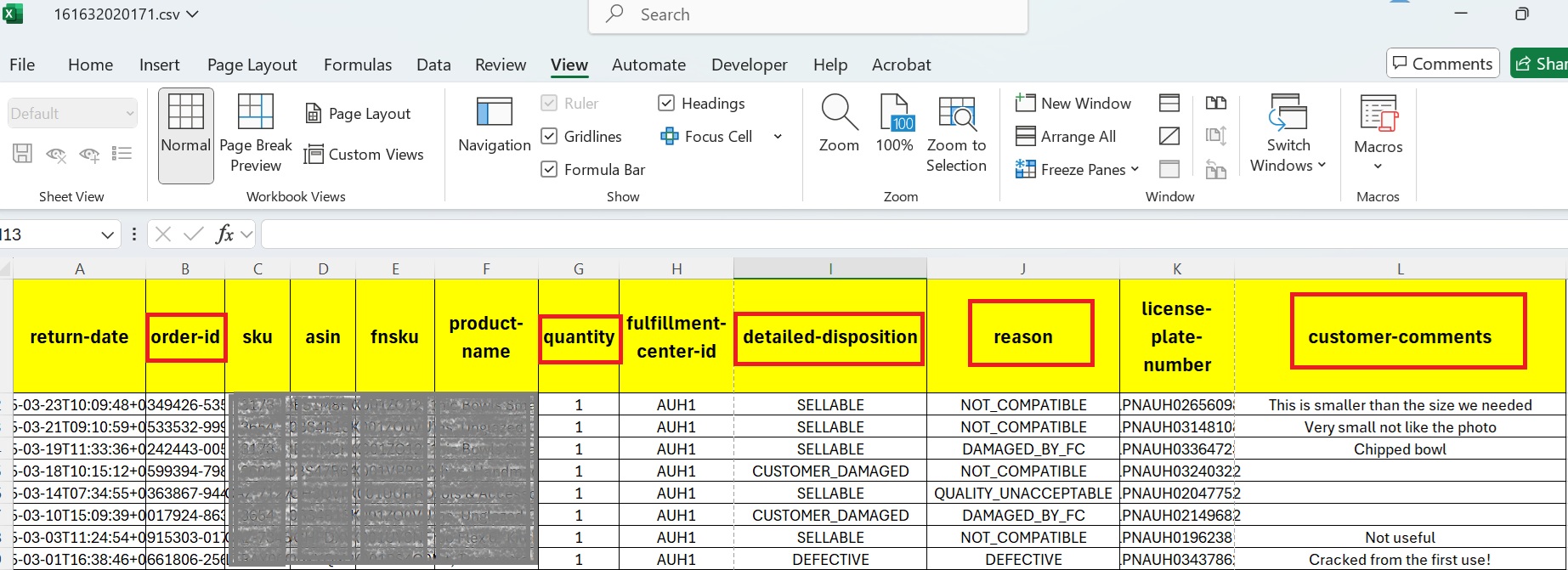This screenshot has height=570, width=1568.
Task: Click New sheet view eye icon
Action: (x=89, y=154)
